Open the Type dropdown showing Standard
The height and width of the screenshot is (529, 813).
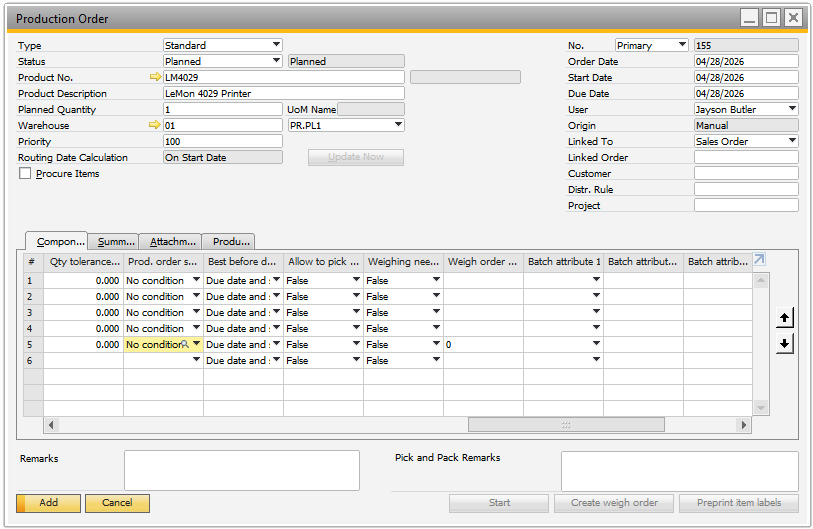(276, 45)
